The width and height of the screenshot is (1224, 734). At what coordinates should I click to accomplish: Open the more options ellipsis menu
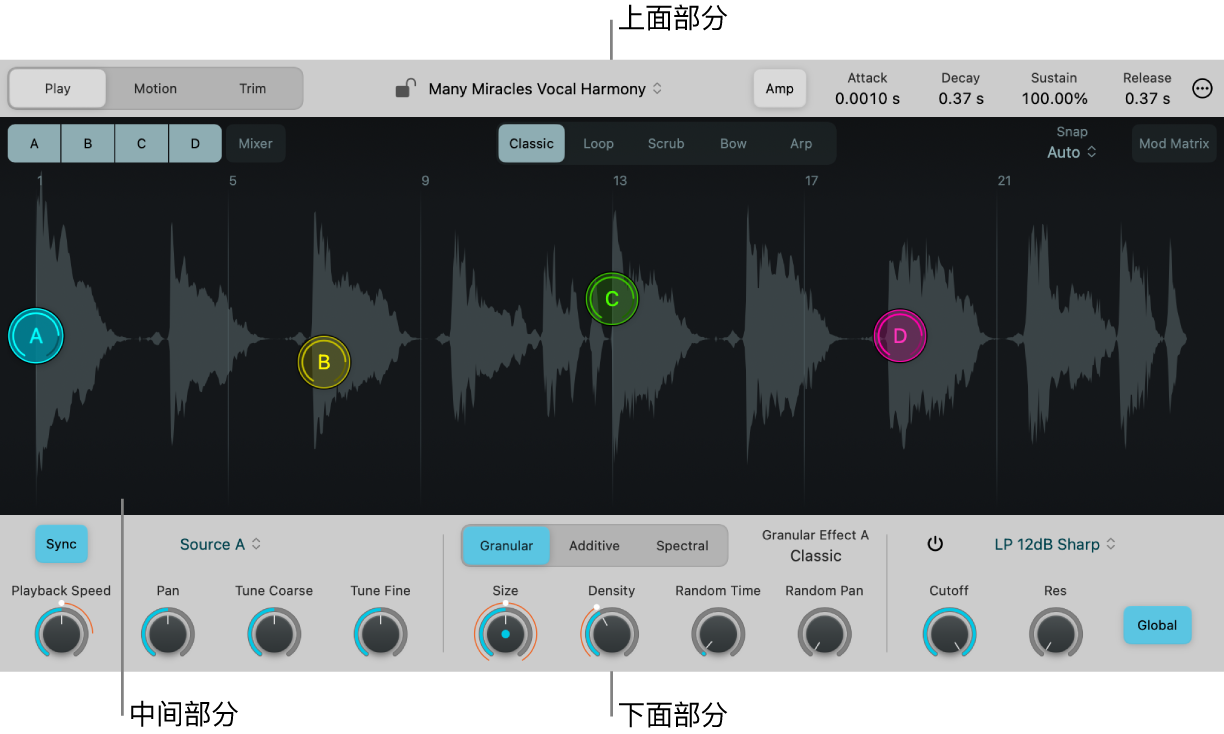pyautogui.click(x=1203, y=88)
